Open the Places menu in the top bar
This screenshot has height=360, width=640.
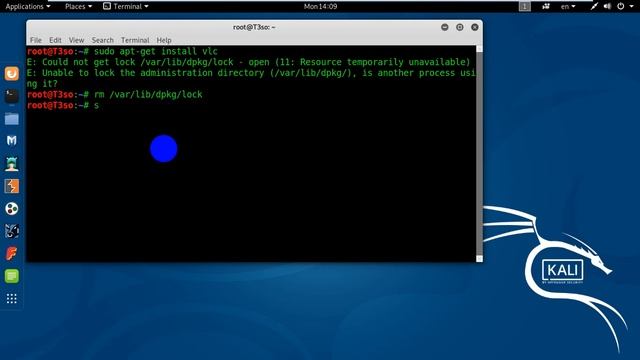[78, 6]
